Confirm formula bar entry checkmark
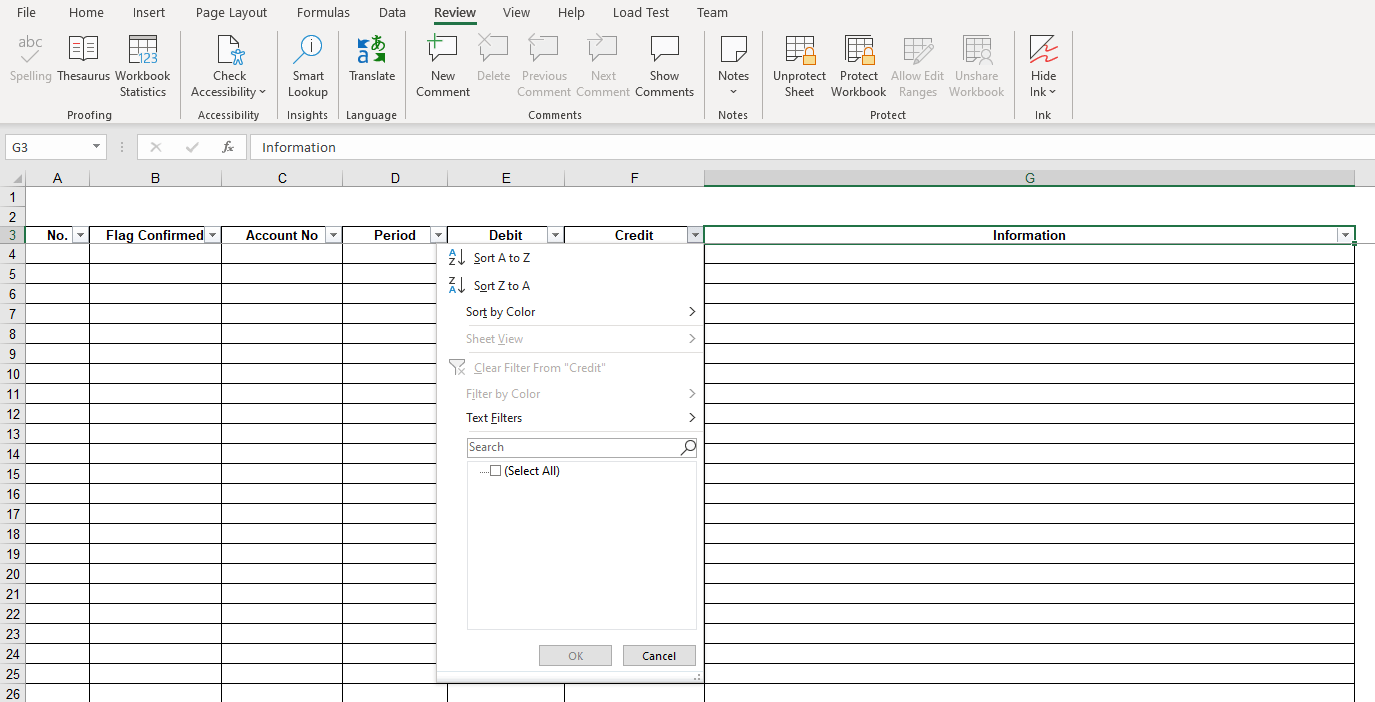 (192, 147)
